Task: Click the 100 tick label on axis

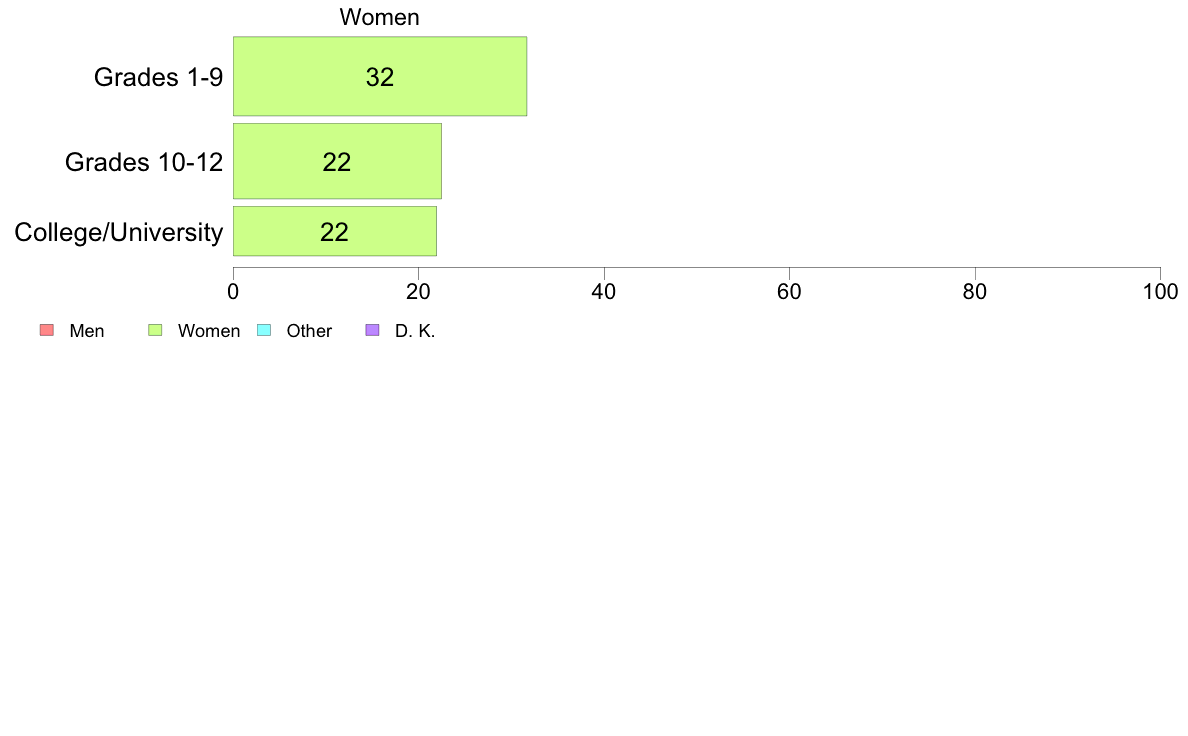Action: pyautogui.click(x=1160, y=292)
